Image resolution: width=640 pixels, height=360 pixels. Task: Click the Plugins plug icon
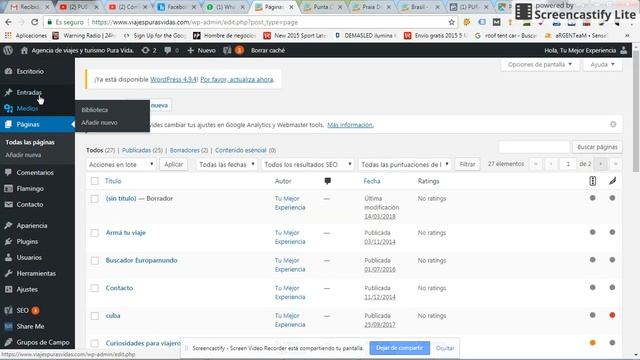click(x=9, y=241)
